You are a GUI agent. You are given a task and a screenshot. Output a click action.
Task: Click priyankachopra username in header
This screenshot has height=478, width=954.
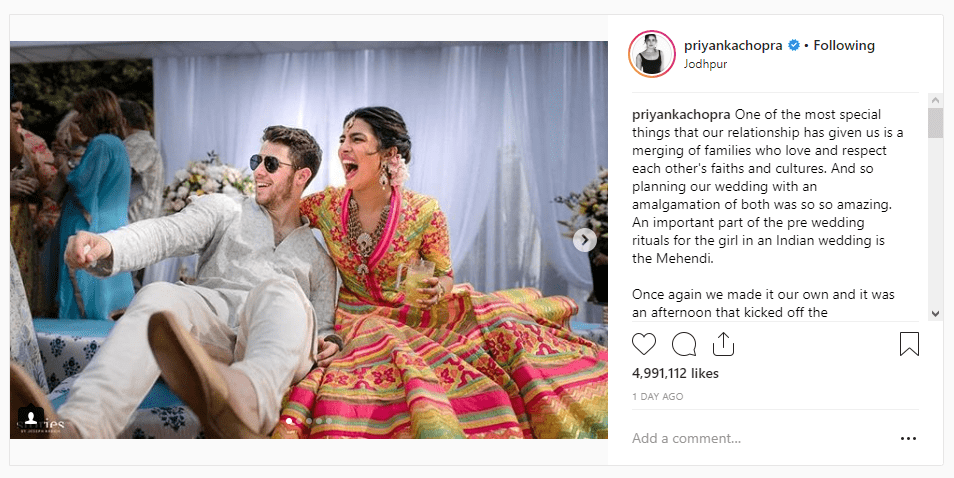pyautogui.click(x=733, y=46)
